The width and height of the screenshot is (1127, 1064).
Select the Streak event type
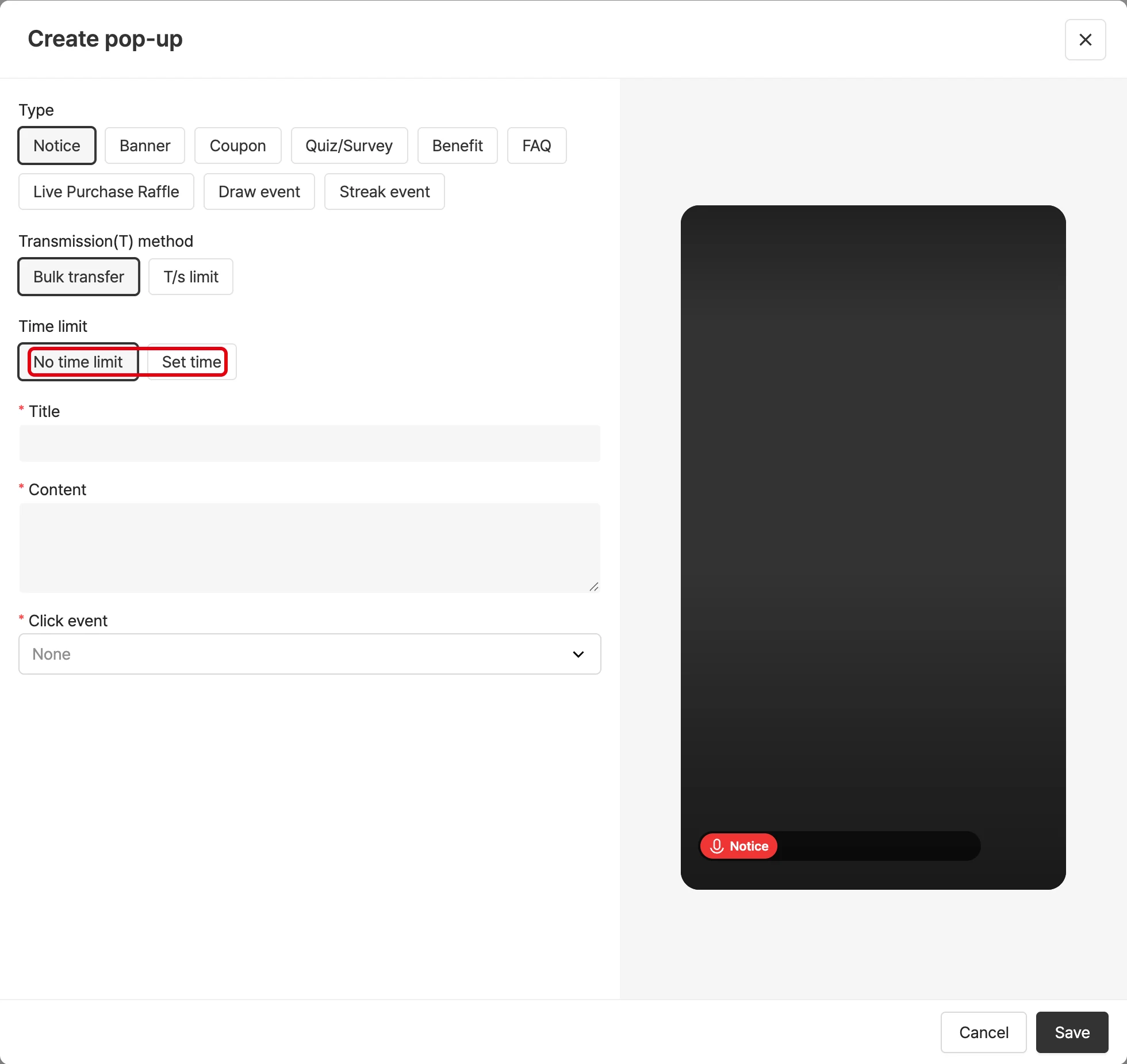[385, 192]
